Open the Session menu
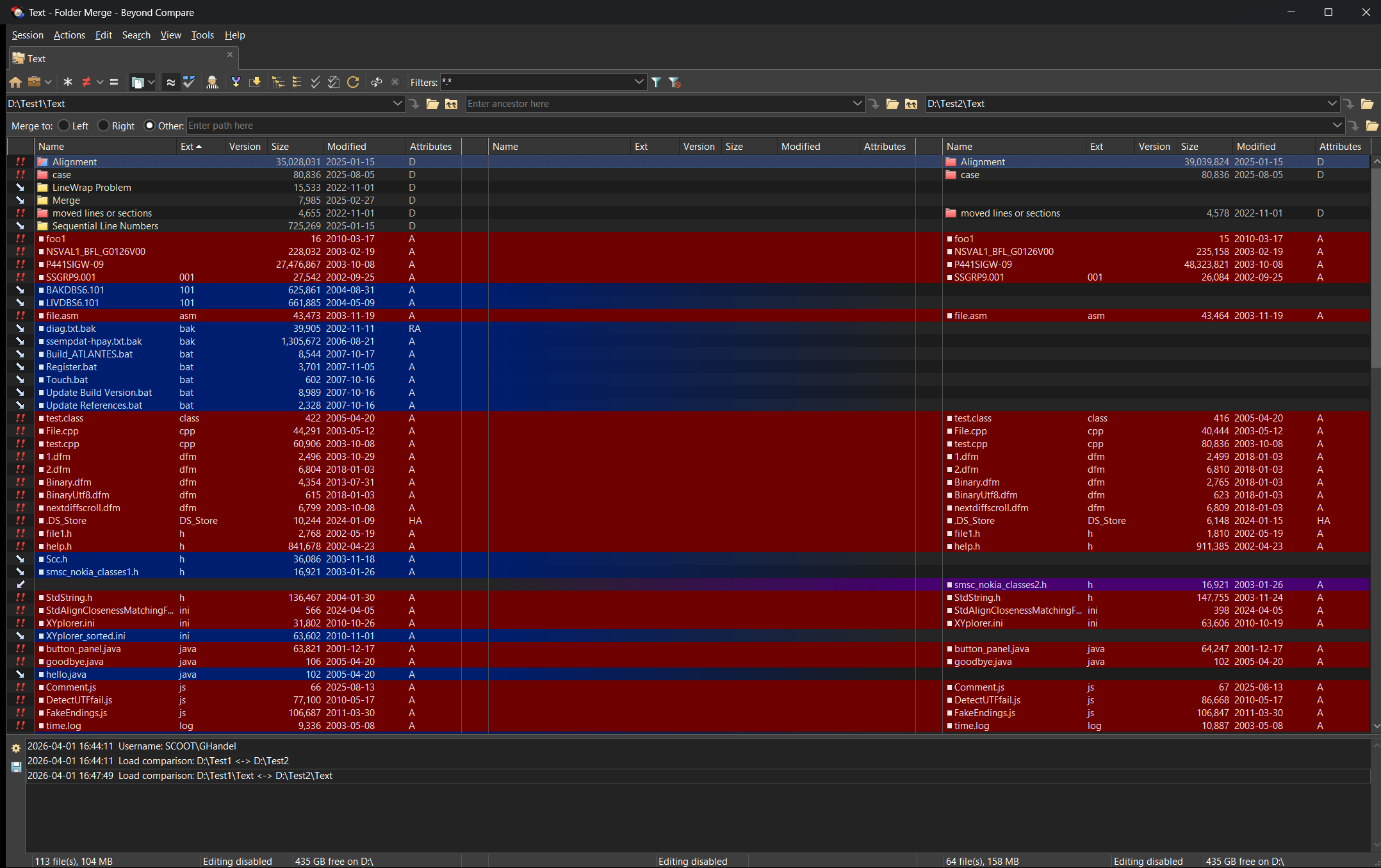 [x=28, y=35]
